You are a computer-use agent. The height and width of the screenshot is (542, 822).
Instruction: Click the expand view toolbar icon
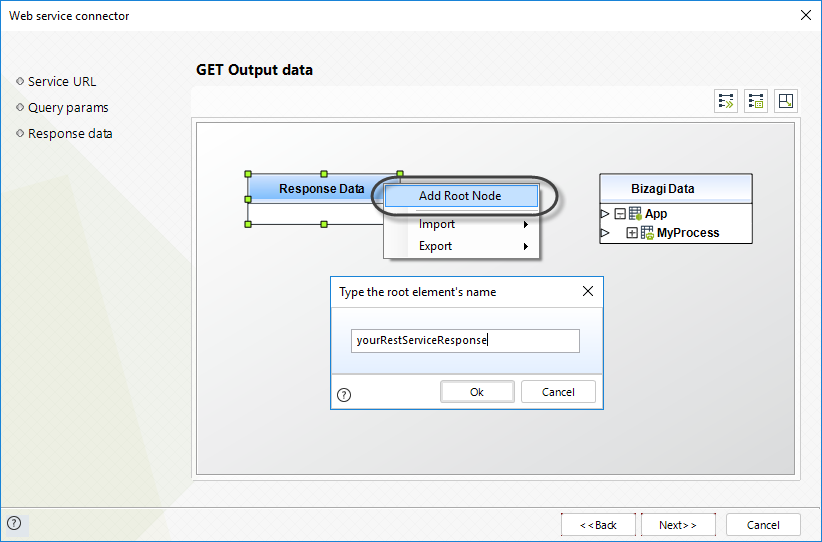[786, 101]
